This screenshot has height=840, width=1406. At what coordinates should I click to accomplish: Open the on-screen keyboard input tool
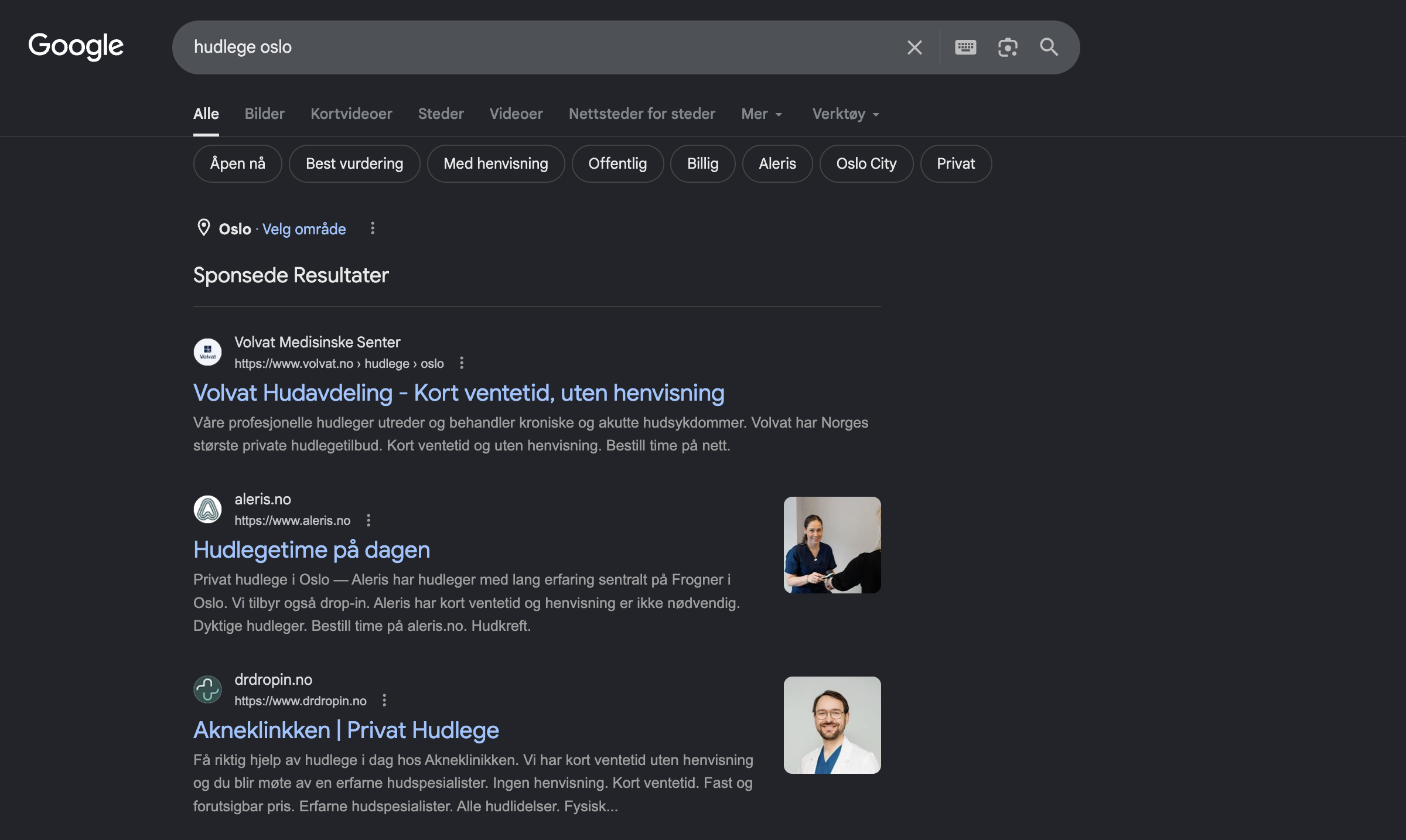coord(965,47)
